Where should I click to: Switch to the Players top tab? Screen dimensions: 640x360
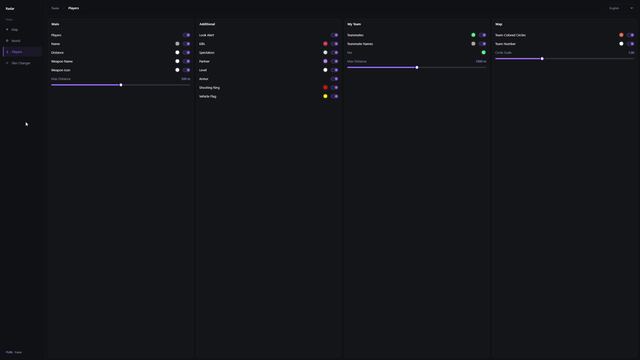[73, 8]
